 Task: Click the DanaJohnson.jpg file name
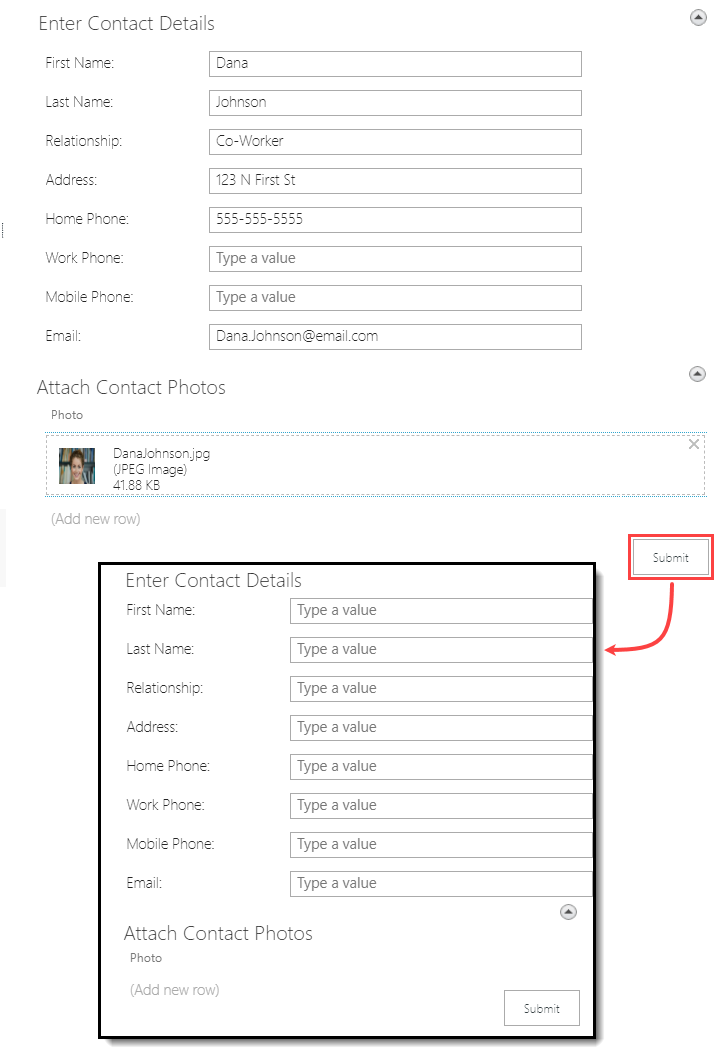click(x=161, y=453)
